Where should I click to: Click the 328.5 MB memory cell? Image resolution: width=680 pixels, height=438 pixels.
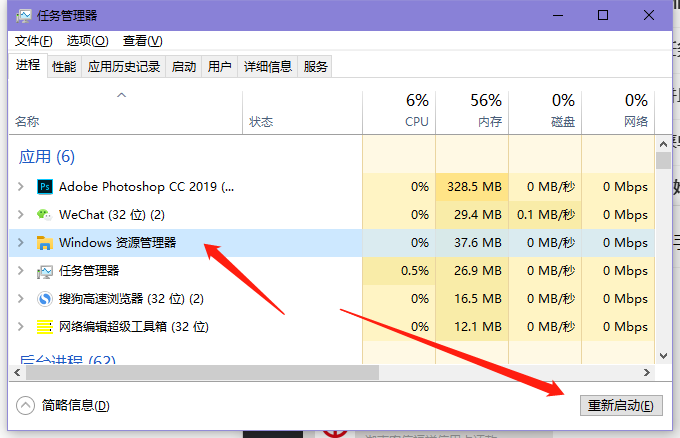click(472, 187)
